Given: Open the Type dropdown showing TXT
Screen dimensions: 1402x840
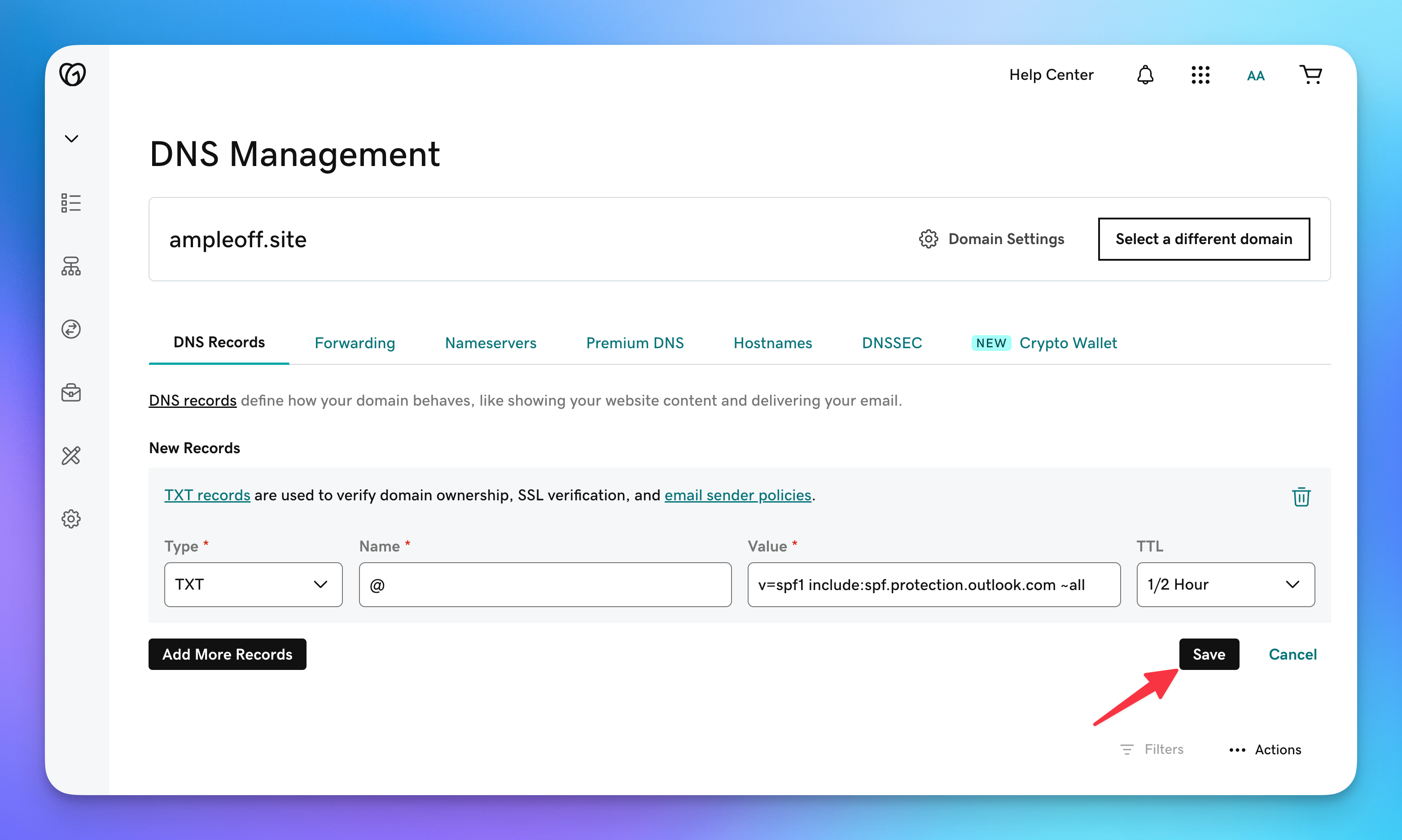Looking at the screenshot, I should [x=253, y=585].
